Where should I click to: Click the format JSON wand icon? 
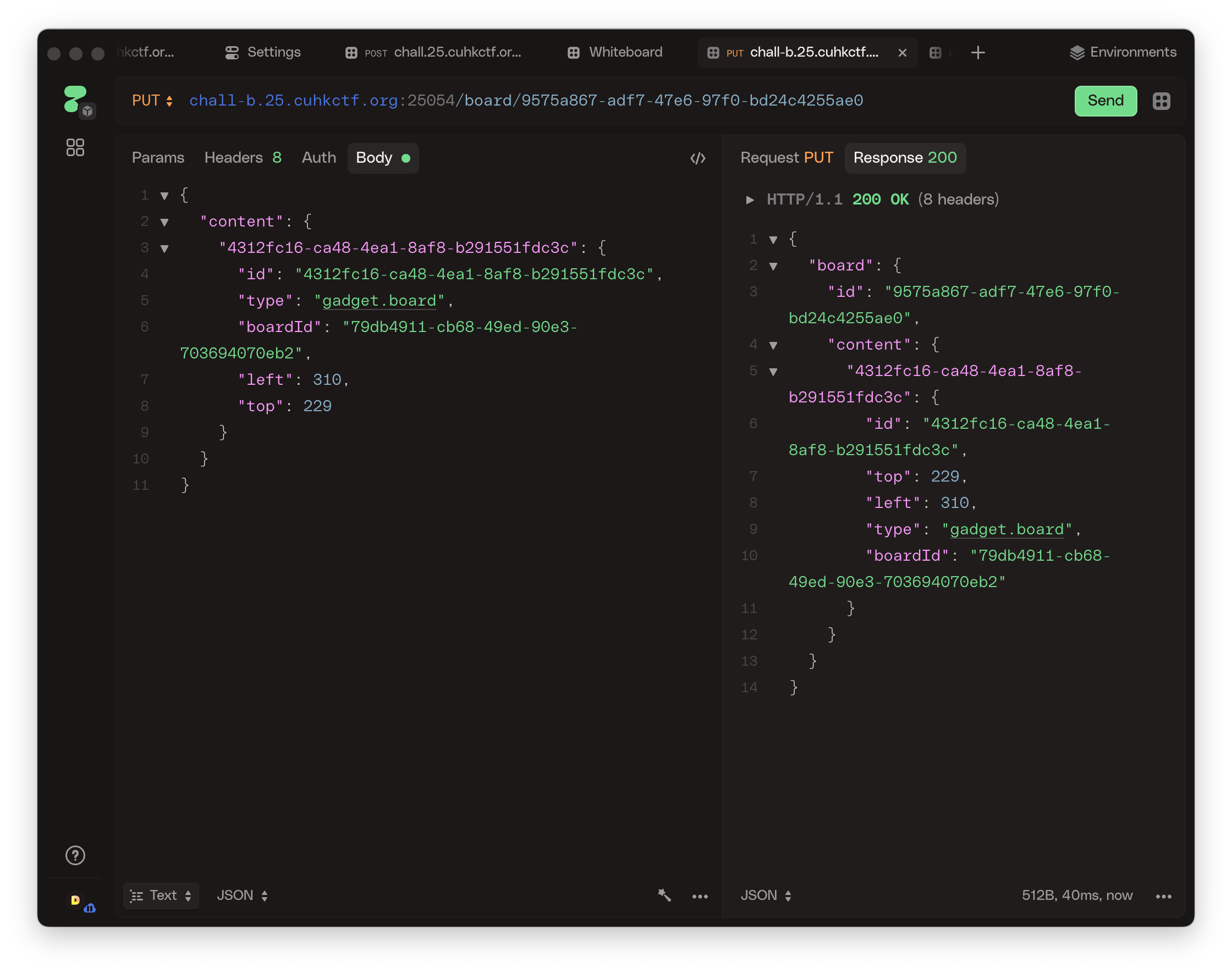click(x=664, y=895)
